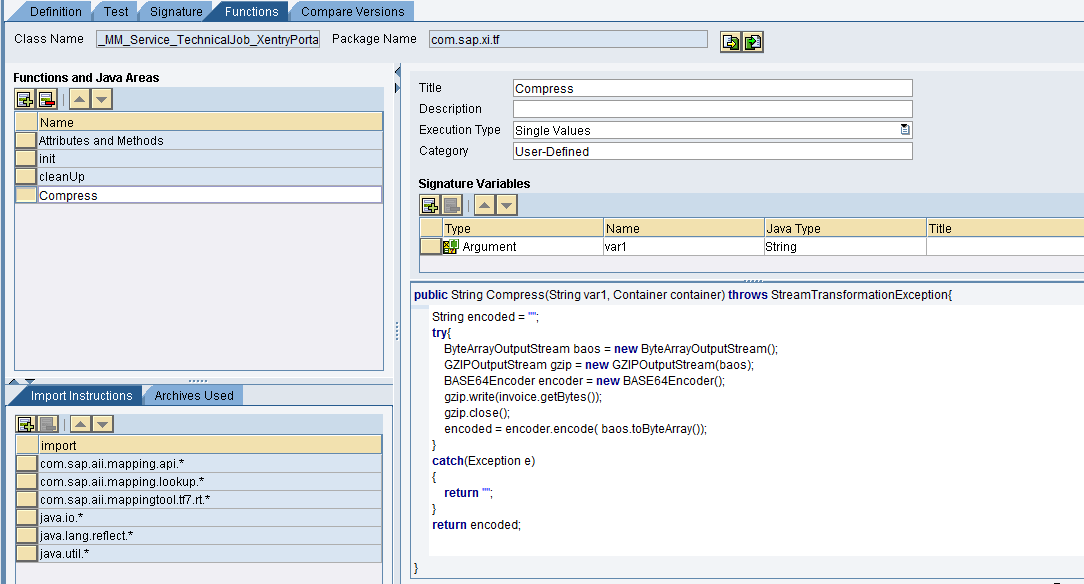The height and width of the screenshot is (584, 1084).
Task: Move selected function up in the Functions list
Action: [x=79, y=99]
